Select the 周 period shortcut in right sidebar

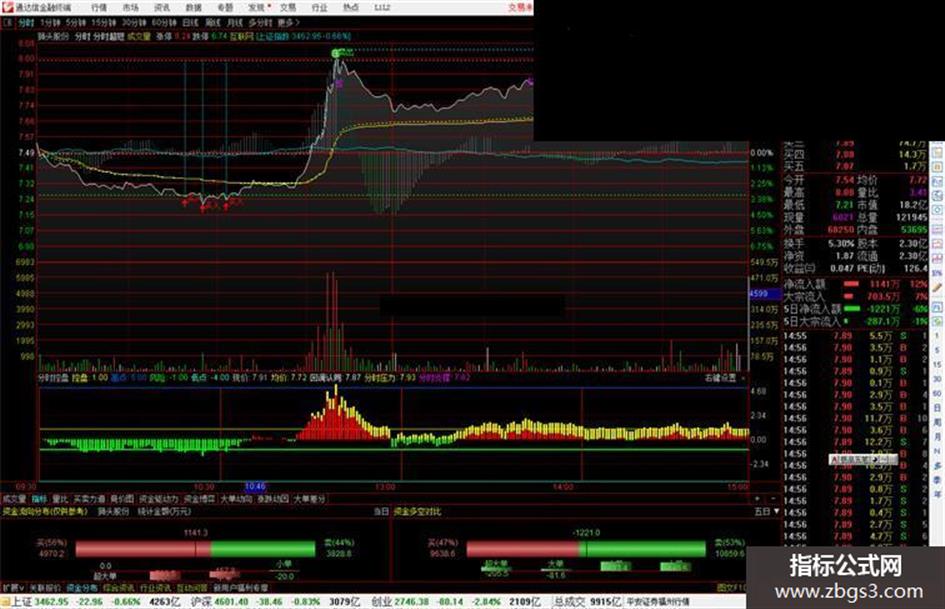[x=937, y=422]
